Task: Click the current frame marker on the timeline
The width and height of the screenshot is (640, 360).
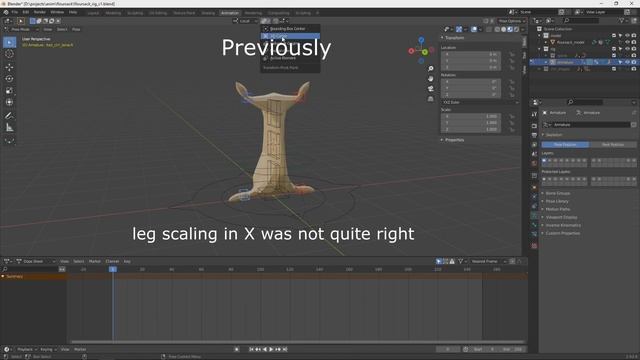Action: click(x=113, y=269)
